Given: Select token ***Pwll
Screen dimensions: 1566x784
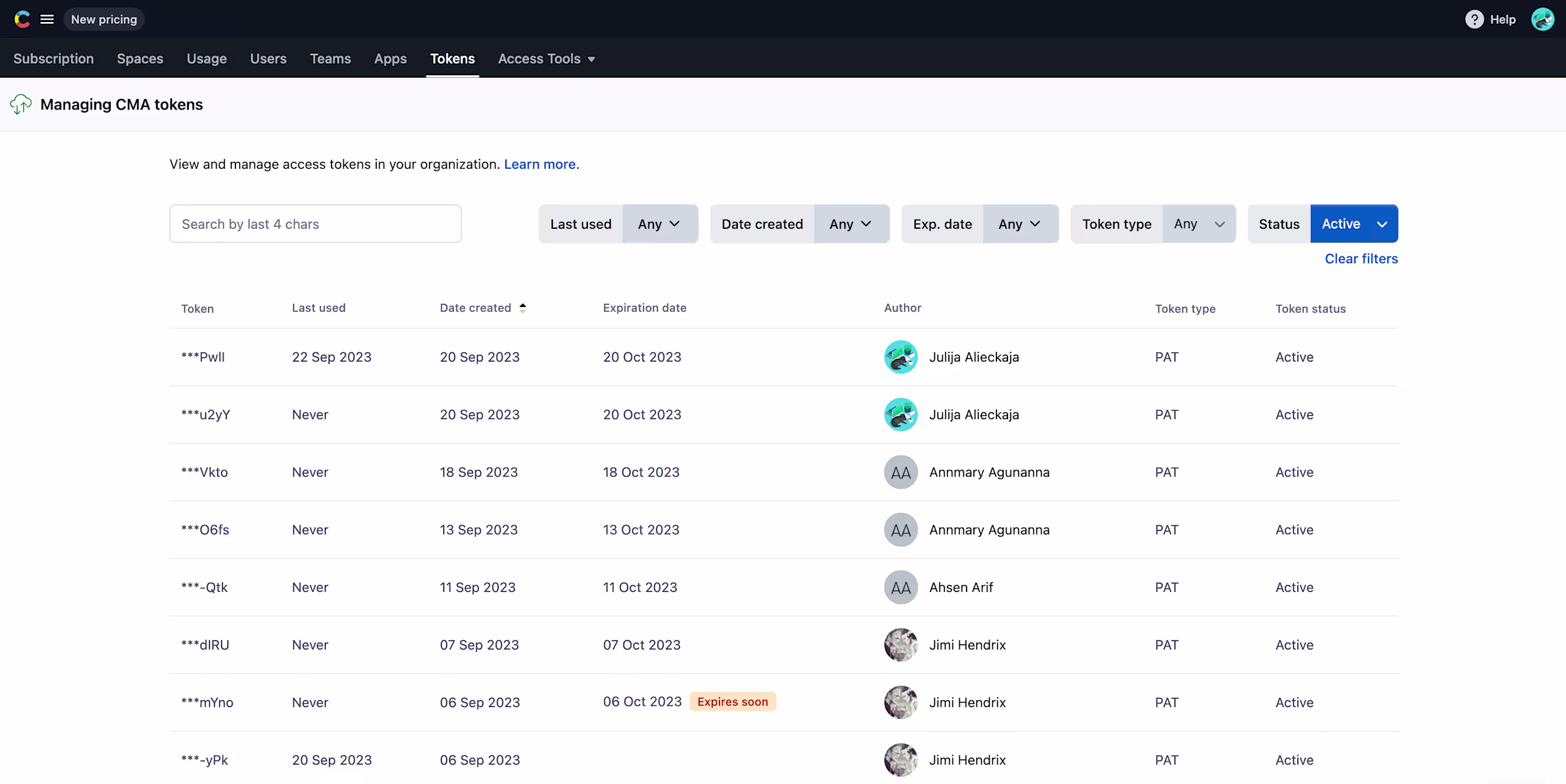Looking at the screenshot, I should [x=203, y=357].
